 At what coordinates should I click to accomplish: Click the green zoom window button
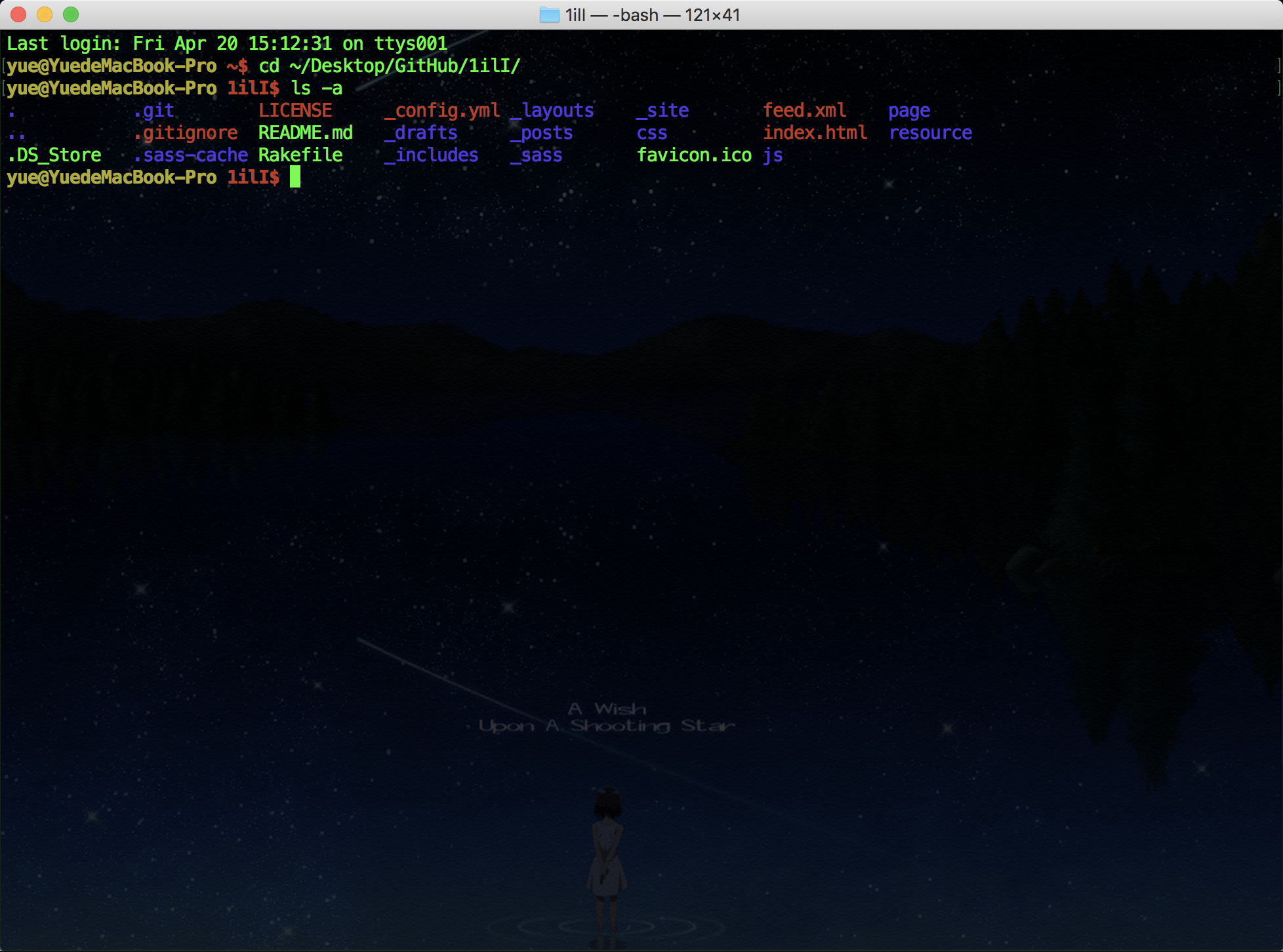coord(71,14)
